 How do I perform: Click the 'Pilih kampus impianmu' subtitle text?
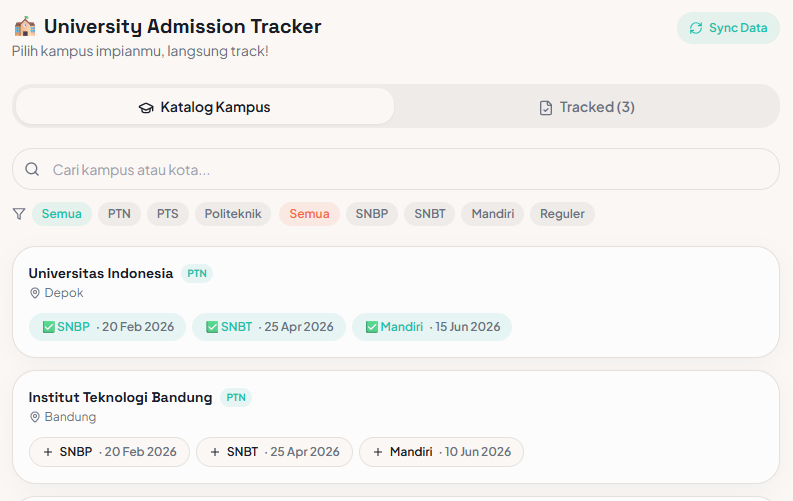[x=140, y=51]
